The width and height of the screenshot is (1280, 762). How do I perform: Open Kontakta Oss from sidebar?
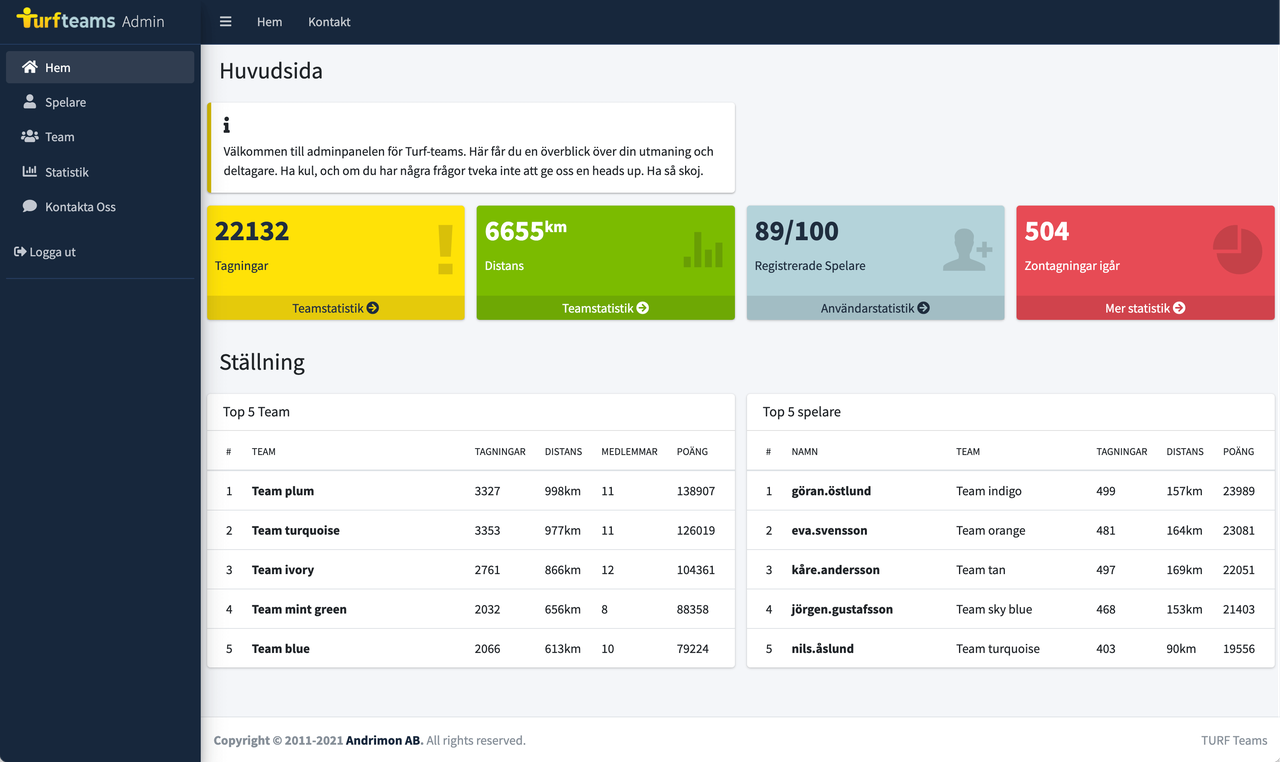click(100, 206)
